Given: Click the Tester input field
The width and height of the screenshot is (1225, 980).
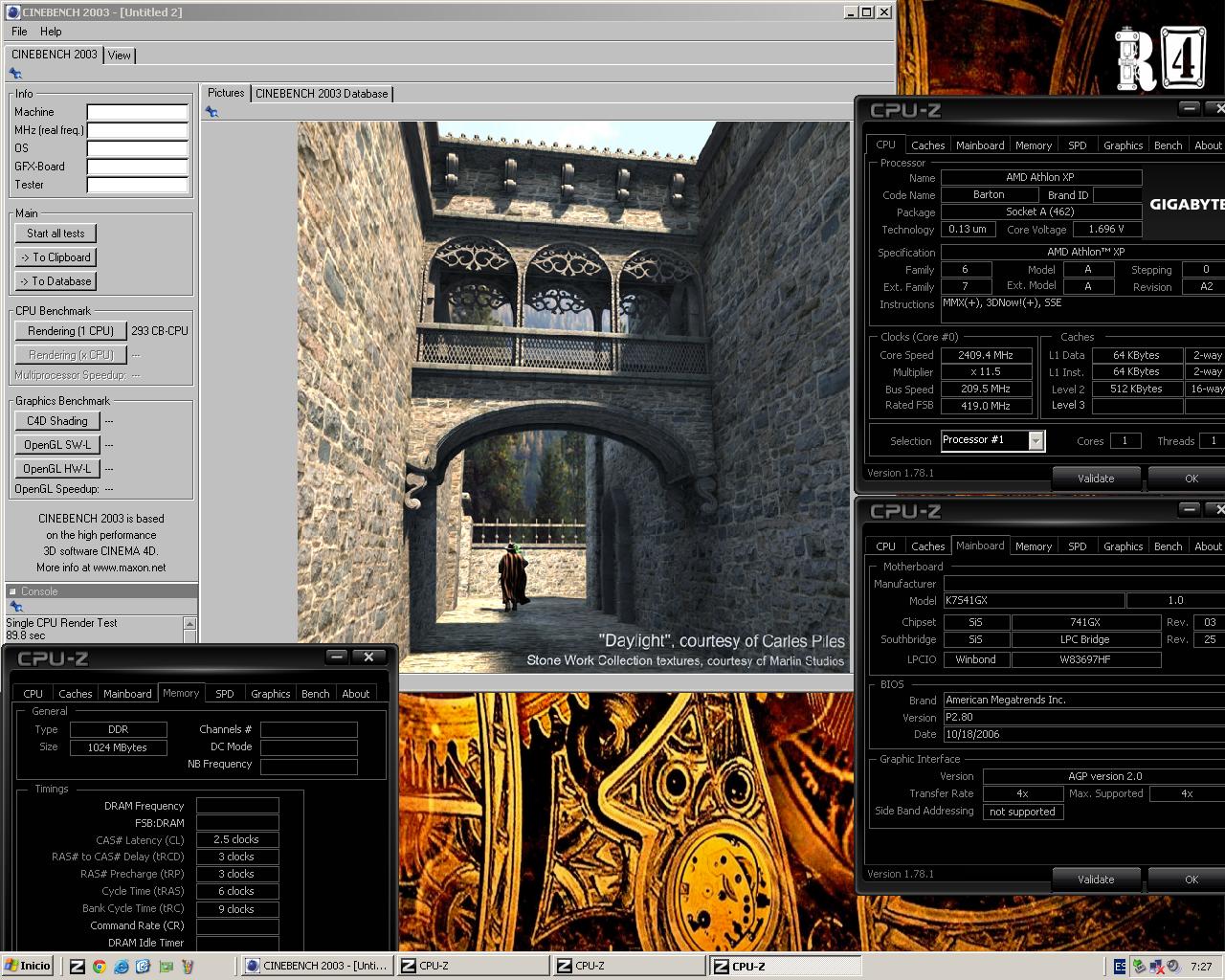Looking at the screenshot, I should pyautogui.click(x=138, y=185).
